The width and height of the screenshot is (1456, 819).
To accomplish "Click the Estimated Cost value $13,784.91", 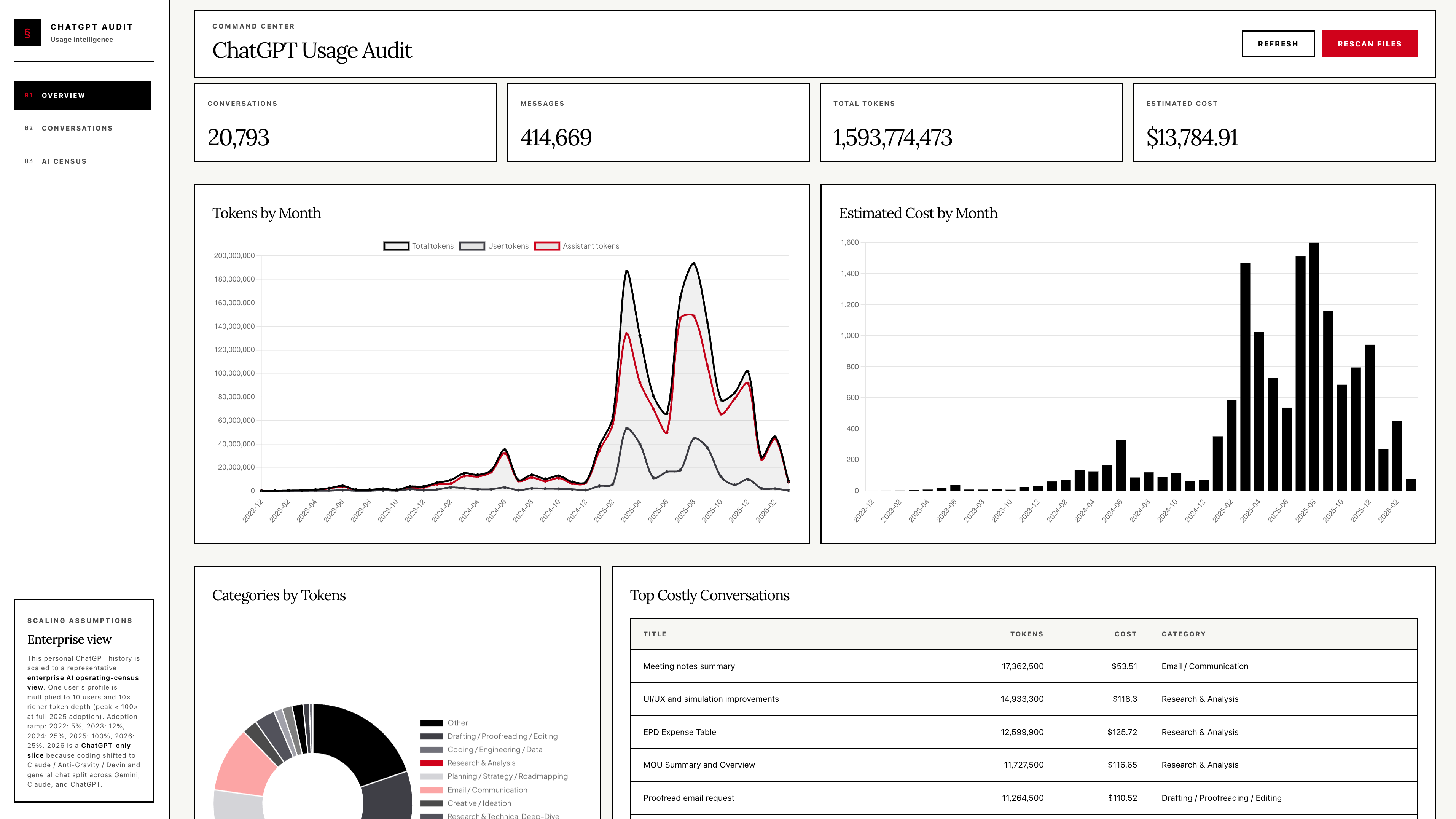I will tap(1192, 137).
